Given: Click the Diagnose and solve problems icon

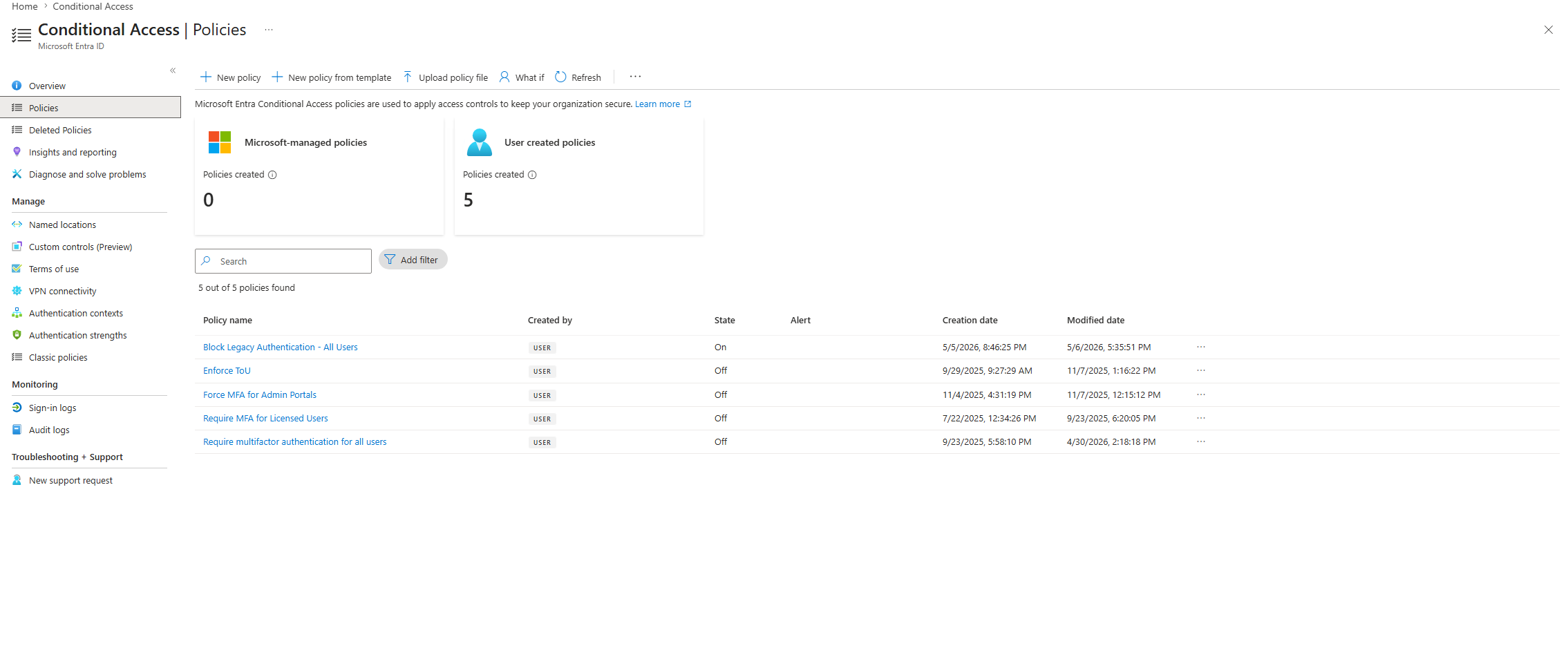Looking at the screenshot, I should [17, 174].
